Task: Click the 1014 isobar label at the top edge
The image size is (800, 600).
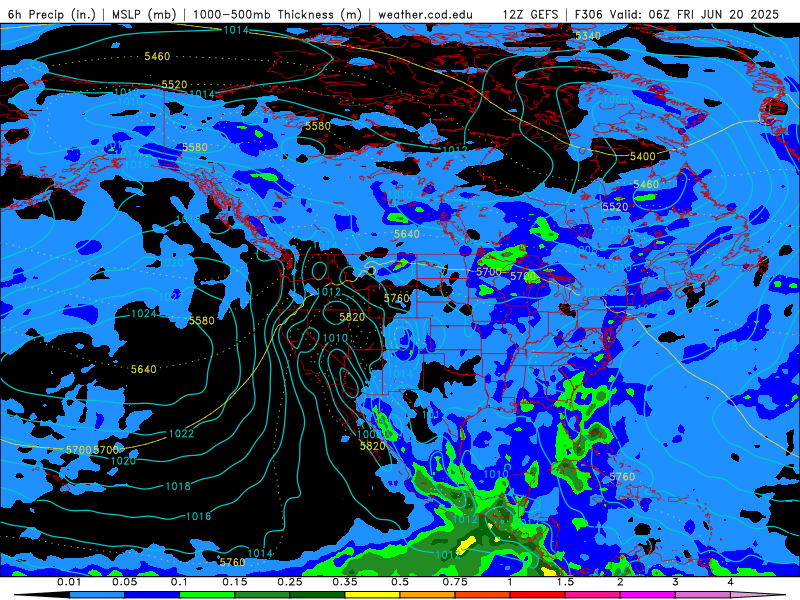Action: click(x=236, y=30)
